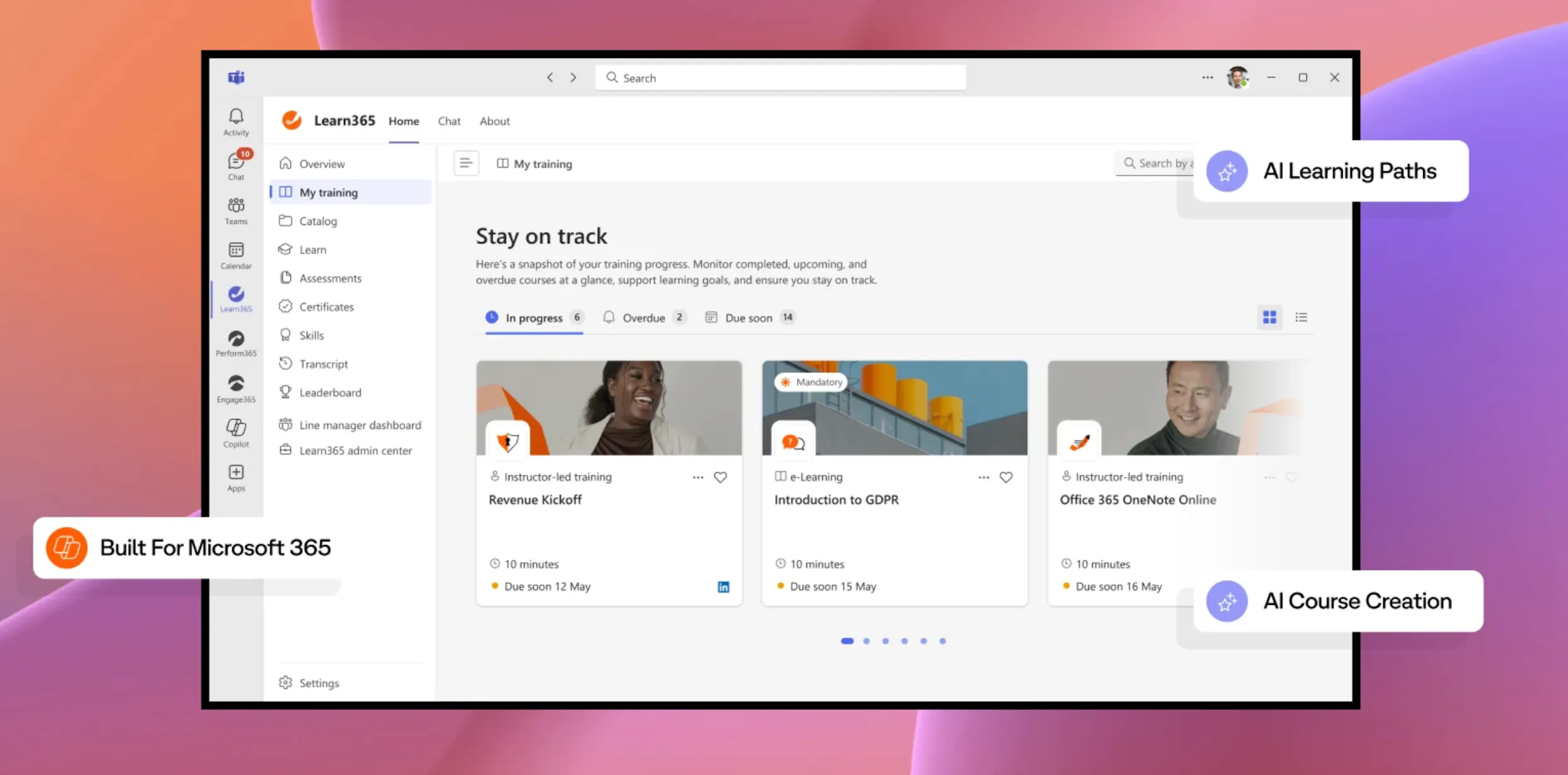This screenshot has height=775, width=1568.
Task: Launch Copilot from the sidebar
Action: point(236,433)
